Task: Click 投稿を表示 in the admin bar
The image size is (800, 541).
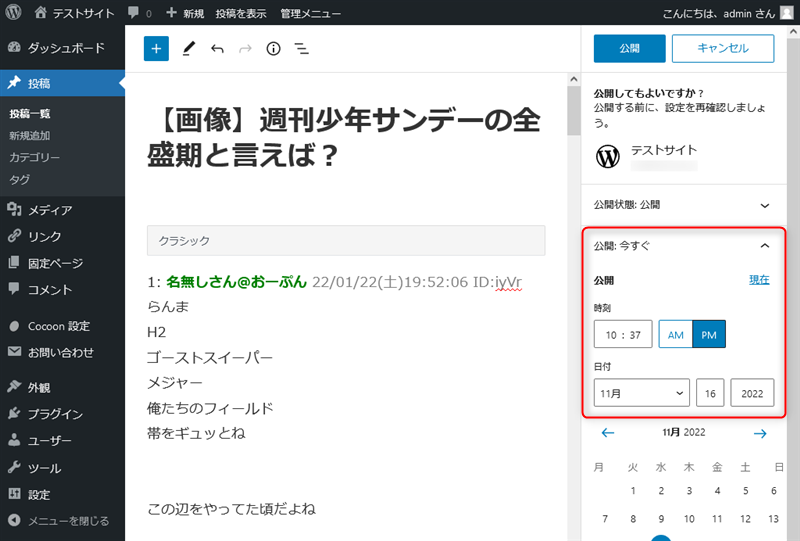Action: (241, 14)
